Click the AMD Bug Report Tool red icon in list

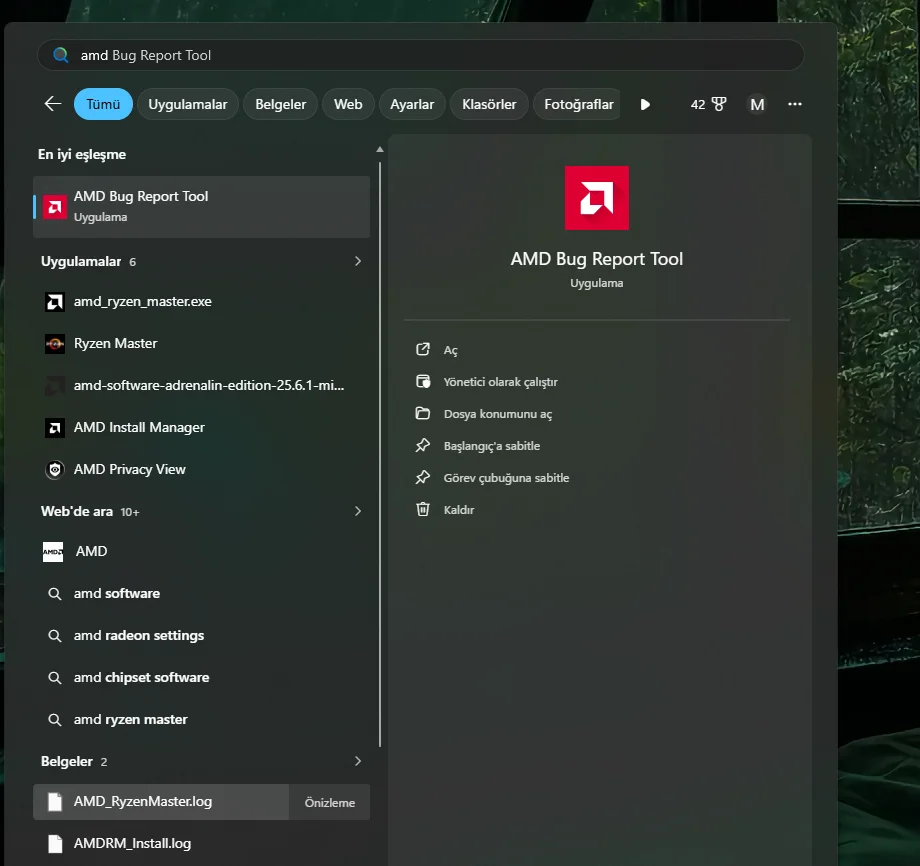click(x=55, y=207)
